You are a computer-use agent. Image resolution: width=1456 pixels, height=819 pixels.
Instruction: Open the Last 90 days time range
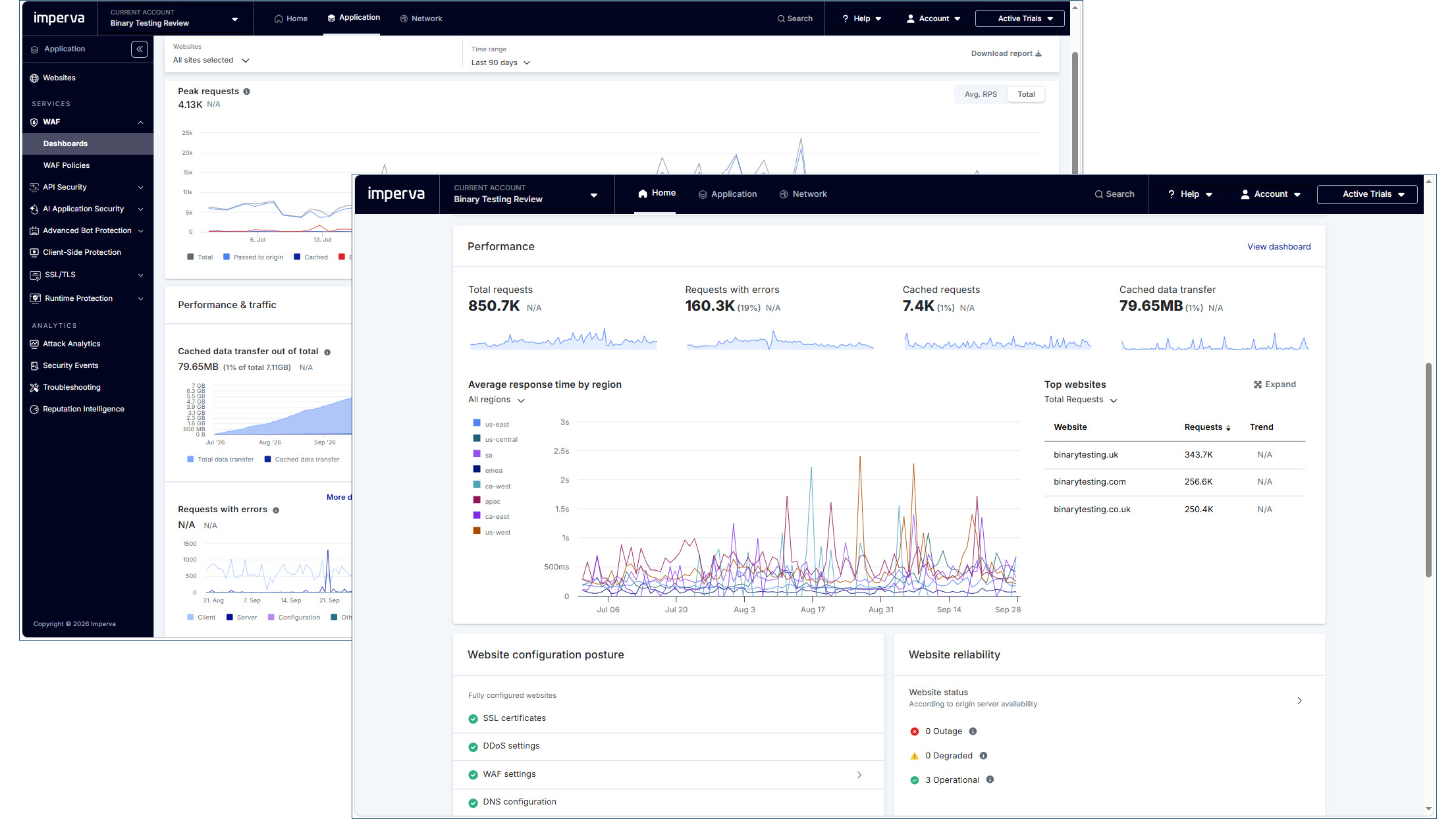pos(500,63)
